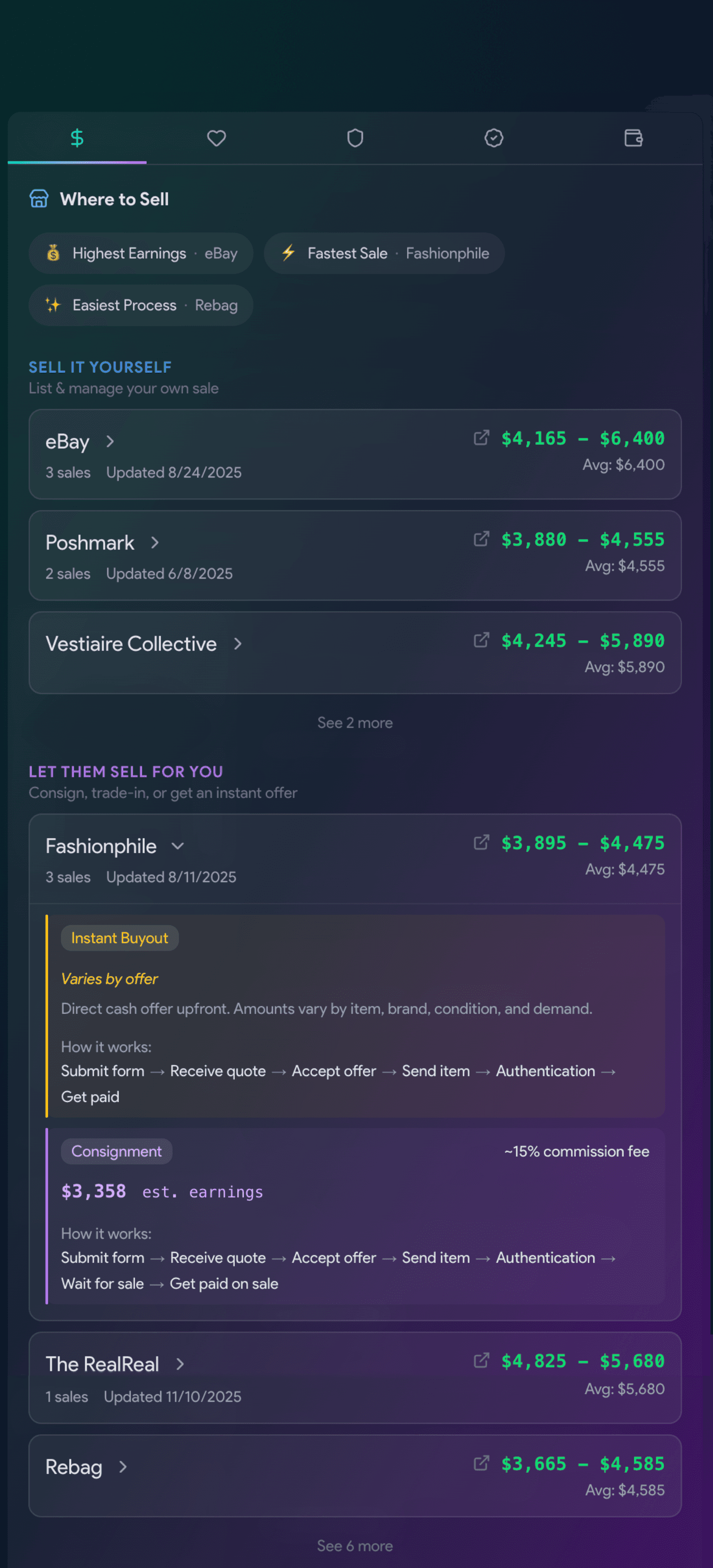Open Rebag's external link icon

pos(481,1464)
